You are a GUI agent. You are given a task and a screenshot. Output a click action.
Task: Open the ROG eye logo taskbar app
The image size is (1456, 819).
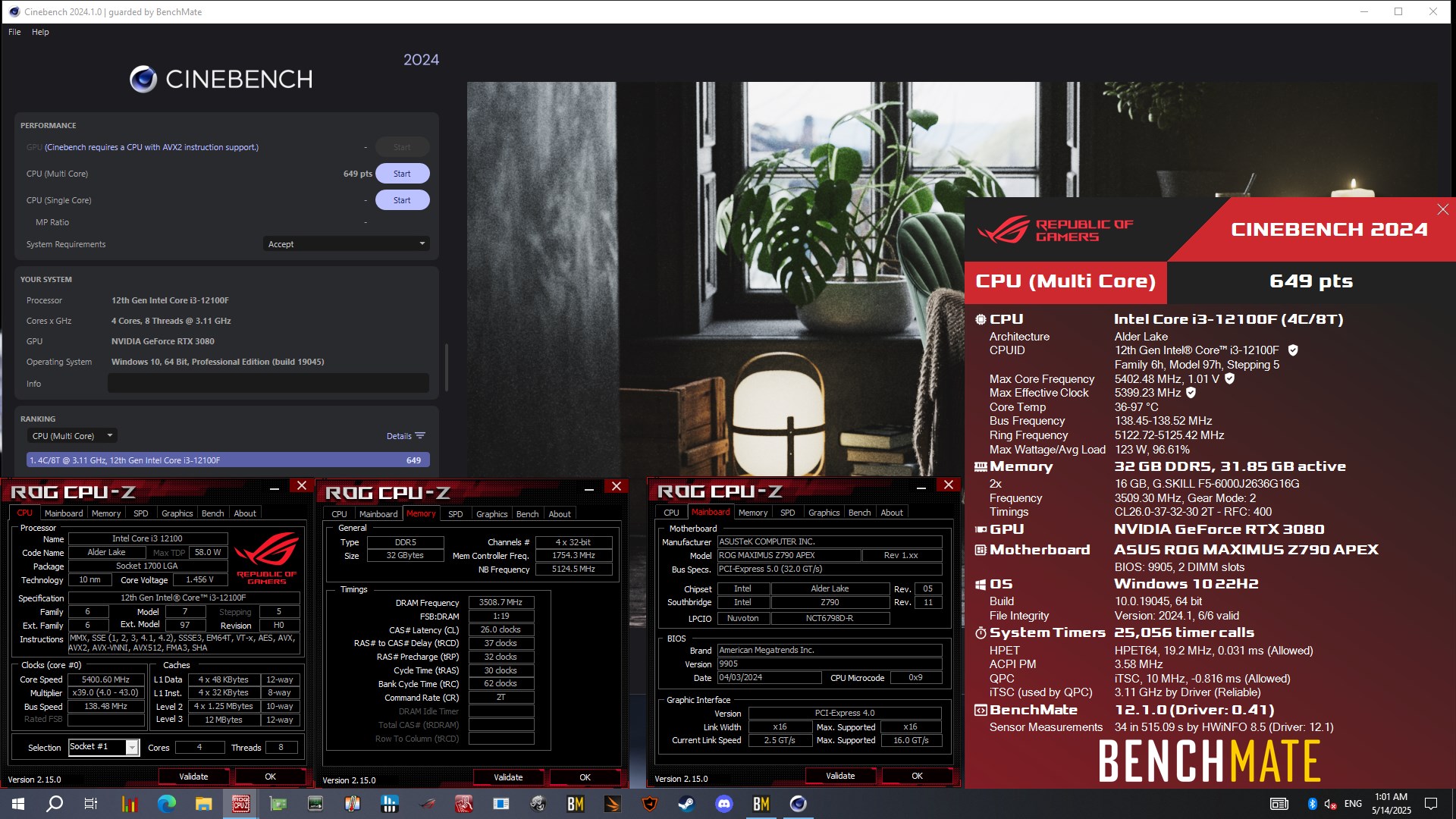click(x=427, y=804)
